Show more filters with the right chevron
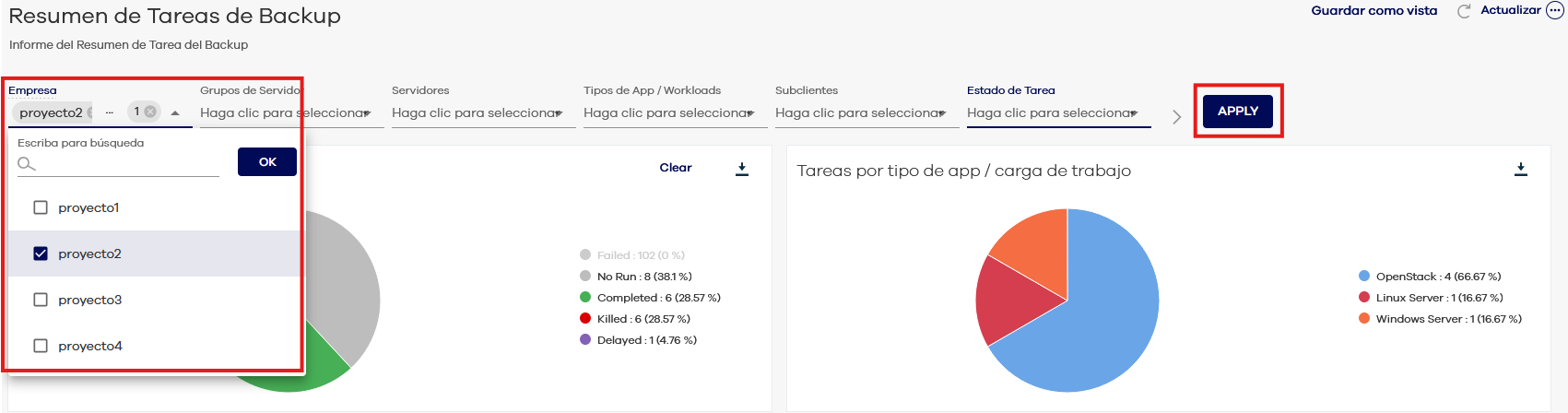The width and height of the screenshot is (1568, 413). 1176,117
